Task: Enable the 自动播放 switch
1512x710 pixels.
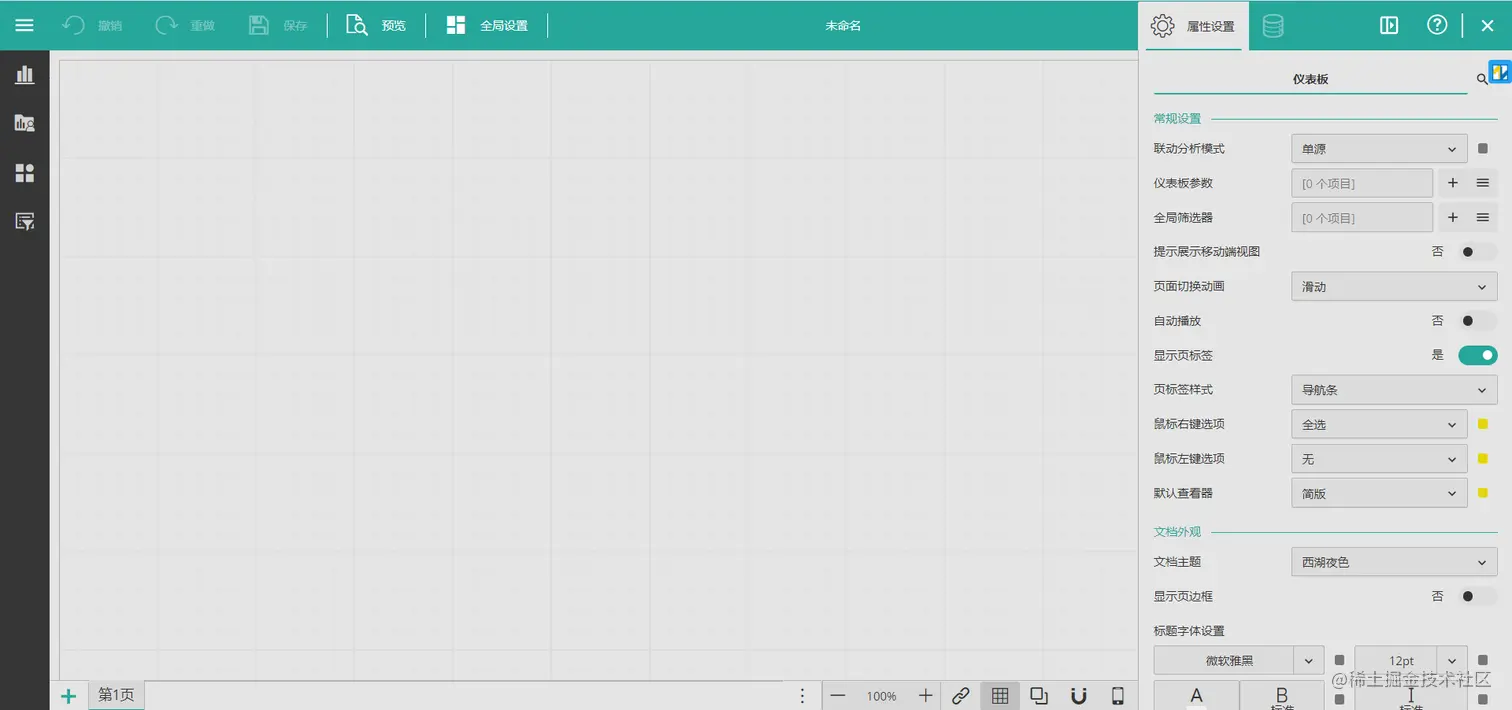Action: point(1478,321)
